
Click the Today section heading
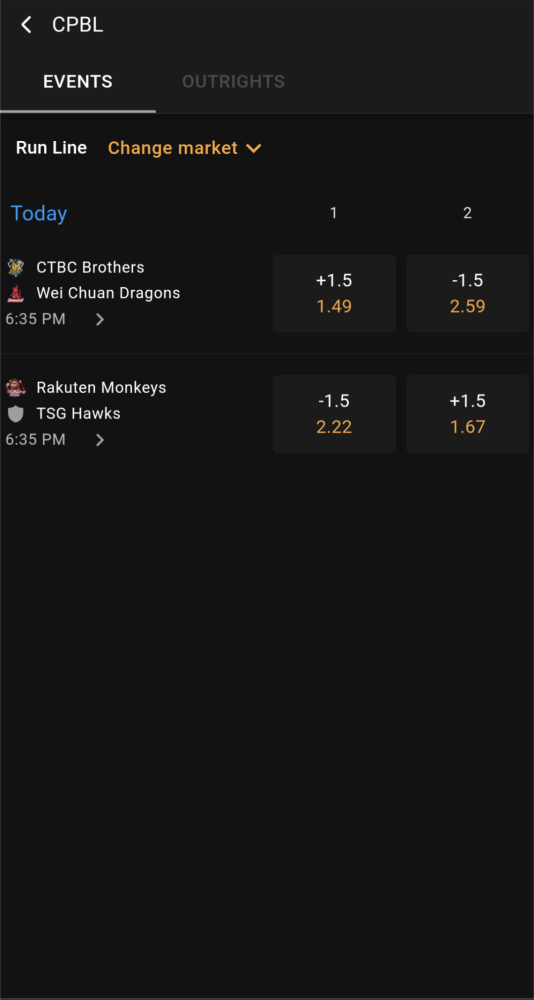[x=39, y=213]
